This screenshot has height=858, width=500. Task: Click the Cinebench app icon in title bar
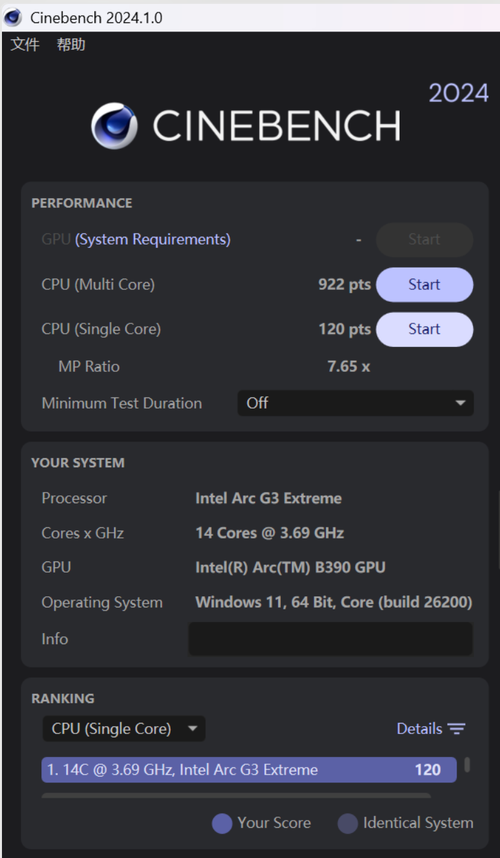pos(12,18)
